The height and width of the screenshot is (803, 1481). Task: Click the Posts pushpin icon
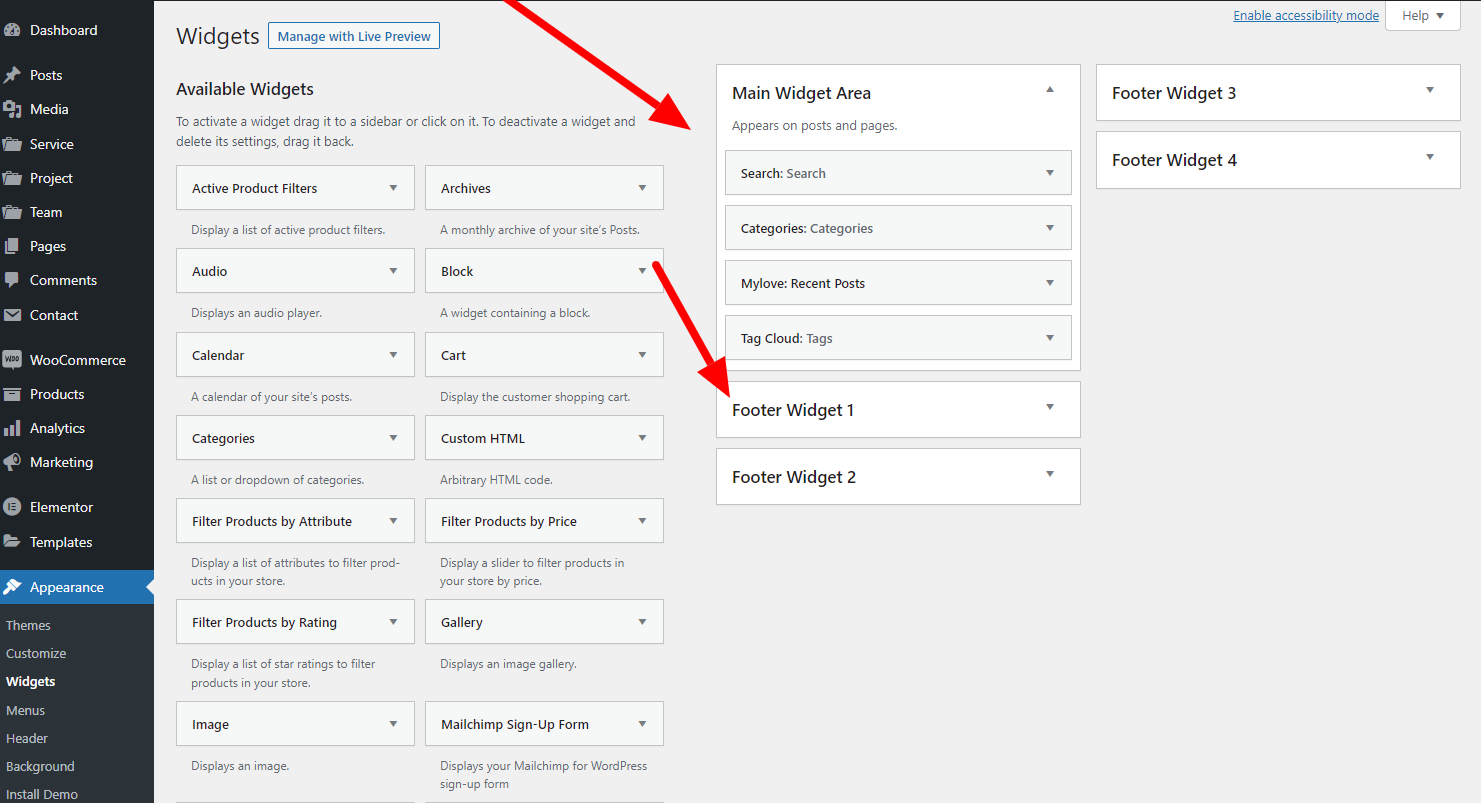pos(12,75)
